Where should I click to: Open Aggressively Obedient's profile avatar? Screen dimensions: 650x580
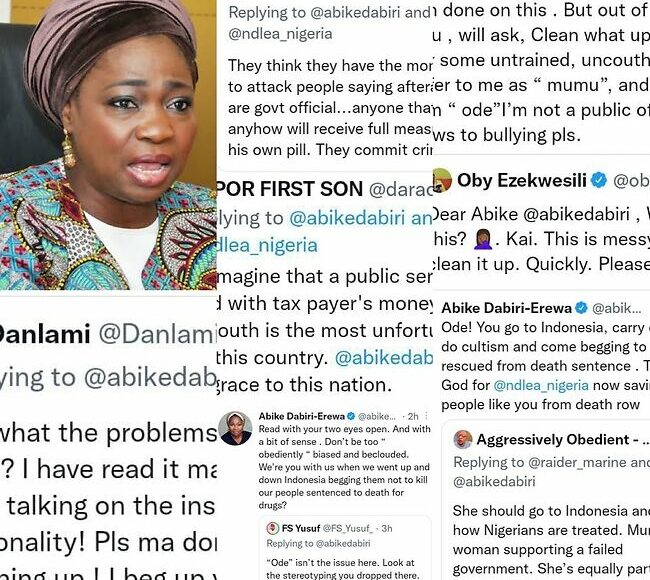463,439
